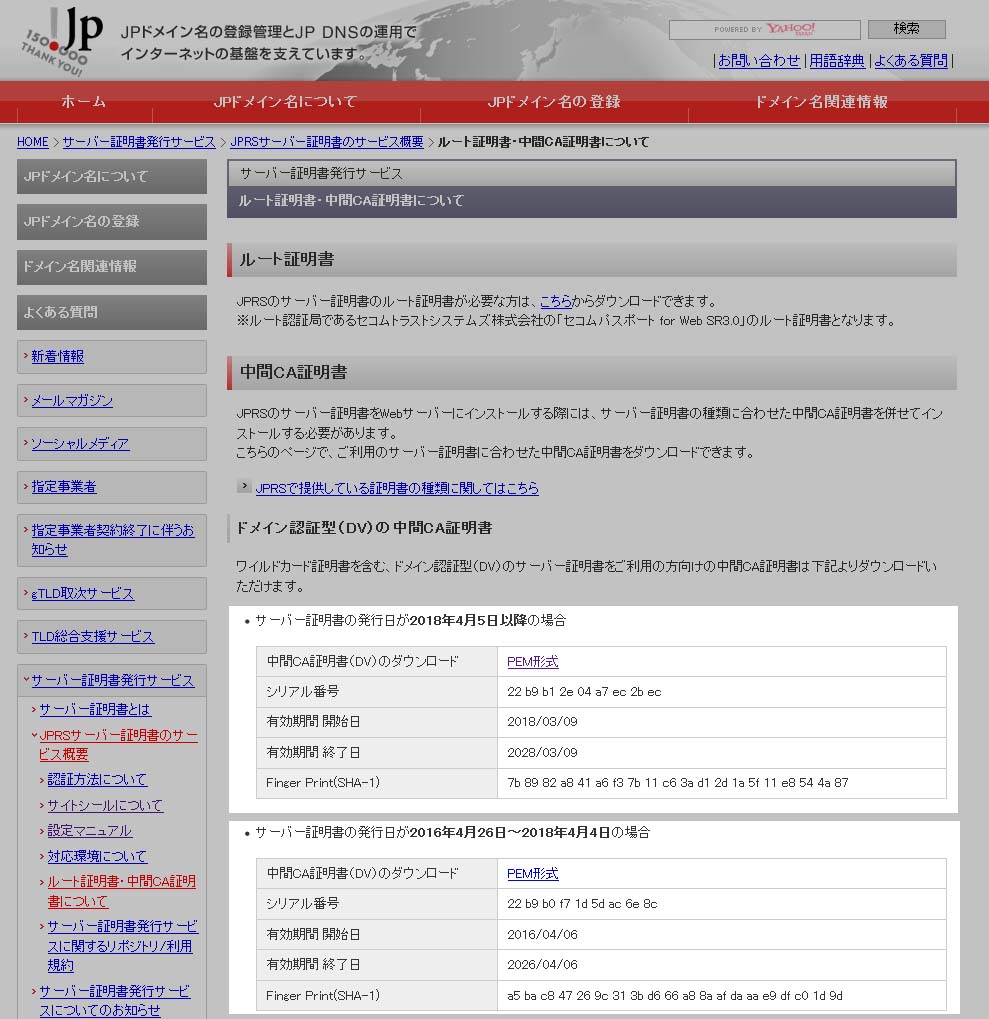Click start date 2016/04/06
Image resolution: width=989 pixels, height=1019 pixels.
pos(542,934)
